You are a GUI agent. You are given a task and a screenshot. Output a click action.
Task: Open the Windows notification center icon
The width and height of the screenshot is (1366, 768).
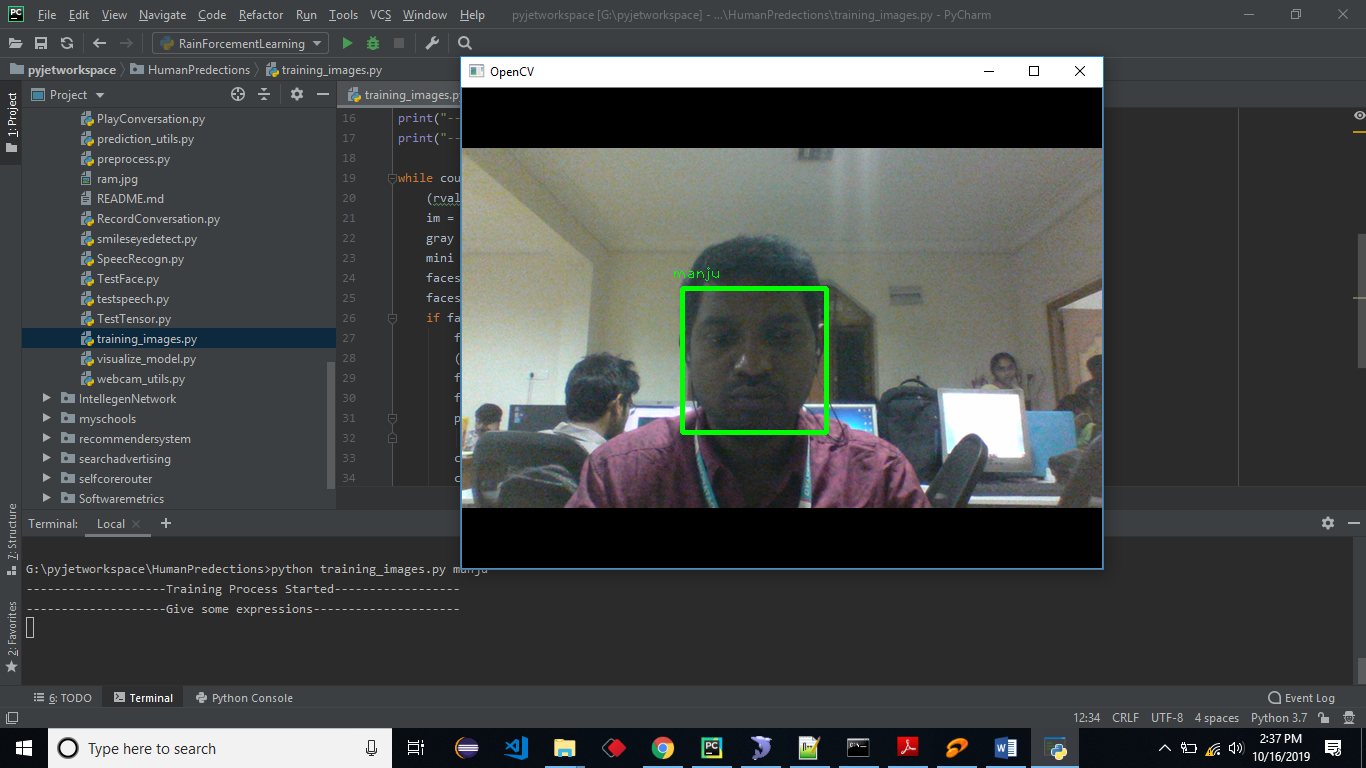1333,748
